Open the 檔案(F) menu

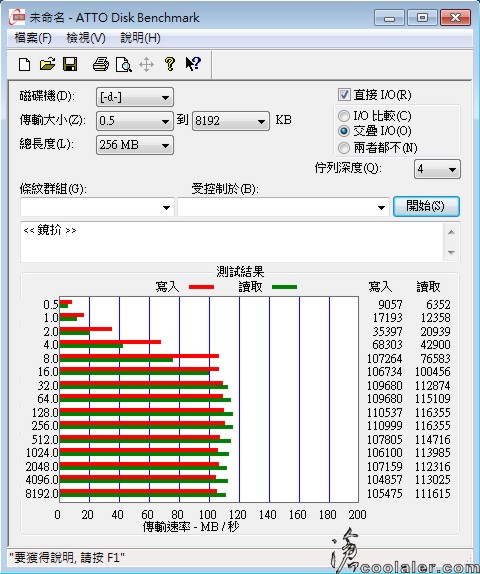click(x=33, y=38)
